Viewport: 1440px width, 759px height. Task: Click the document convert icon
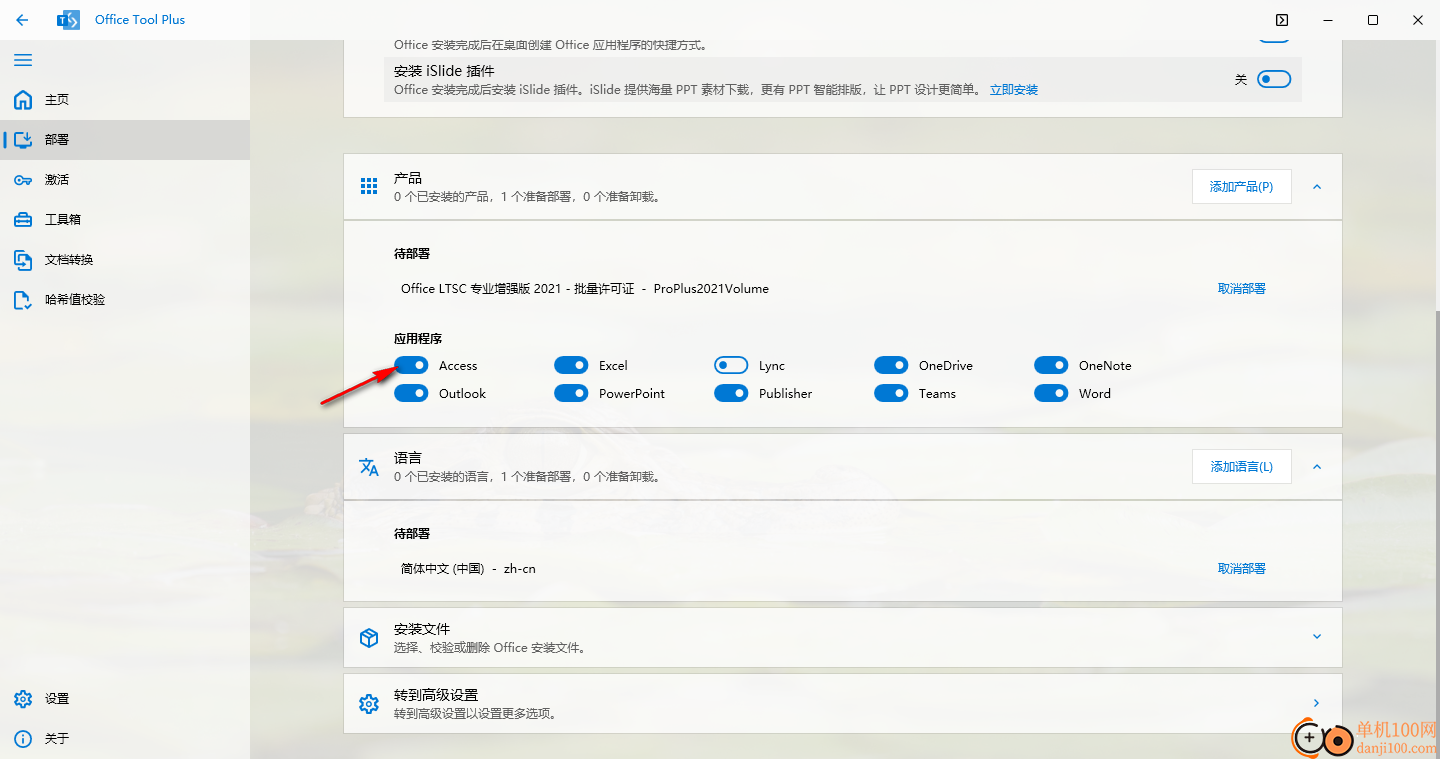point(23,260)
